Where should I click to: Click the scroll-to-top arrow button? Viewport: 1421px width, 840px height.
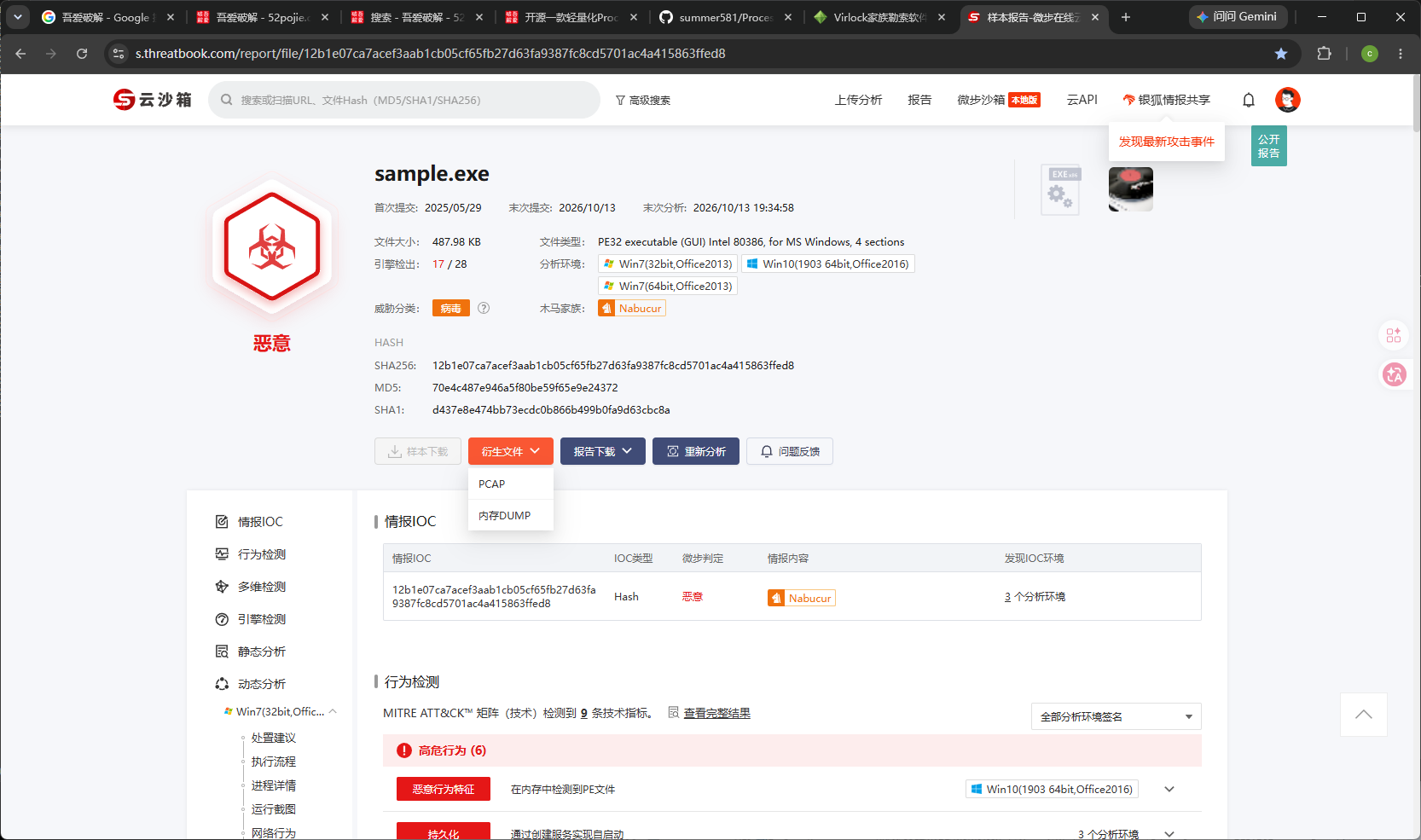click(x=1364, y=715)
